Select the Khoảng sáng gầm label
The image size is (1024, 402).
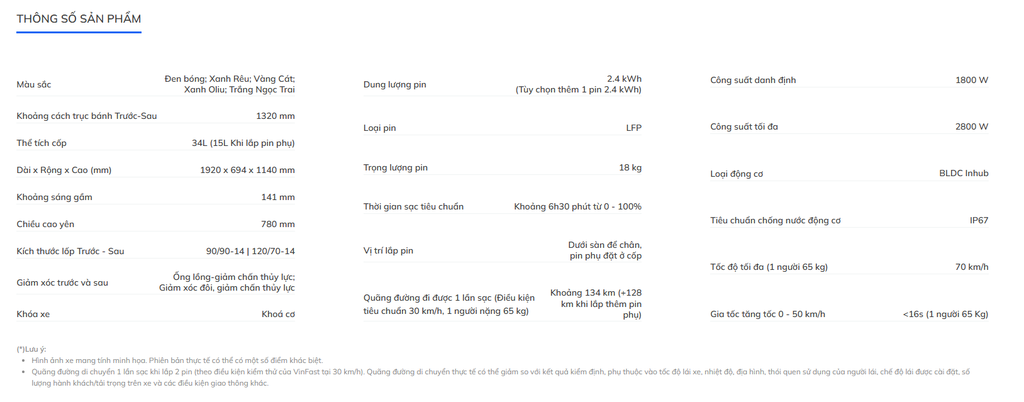click(54, 197)
